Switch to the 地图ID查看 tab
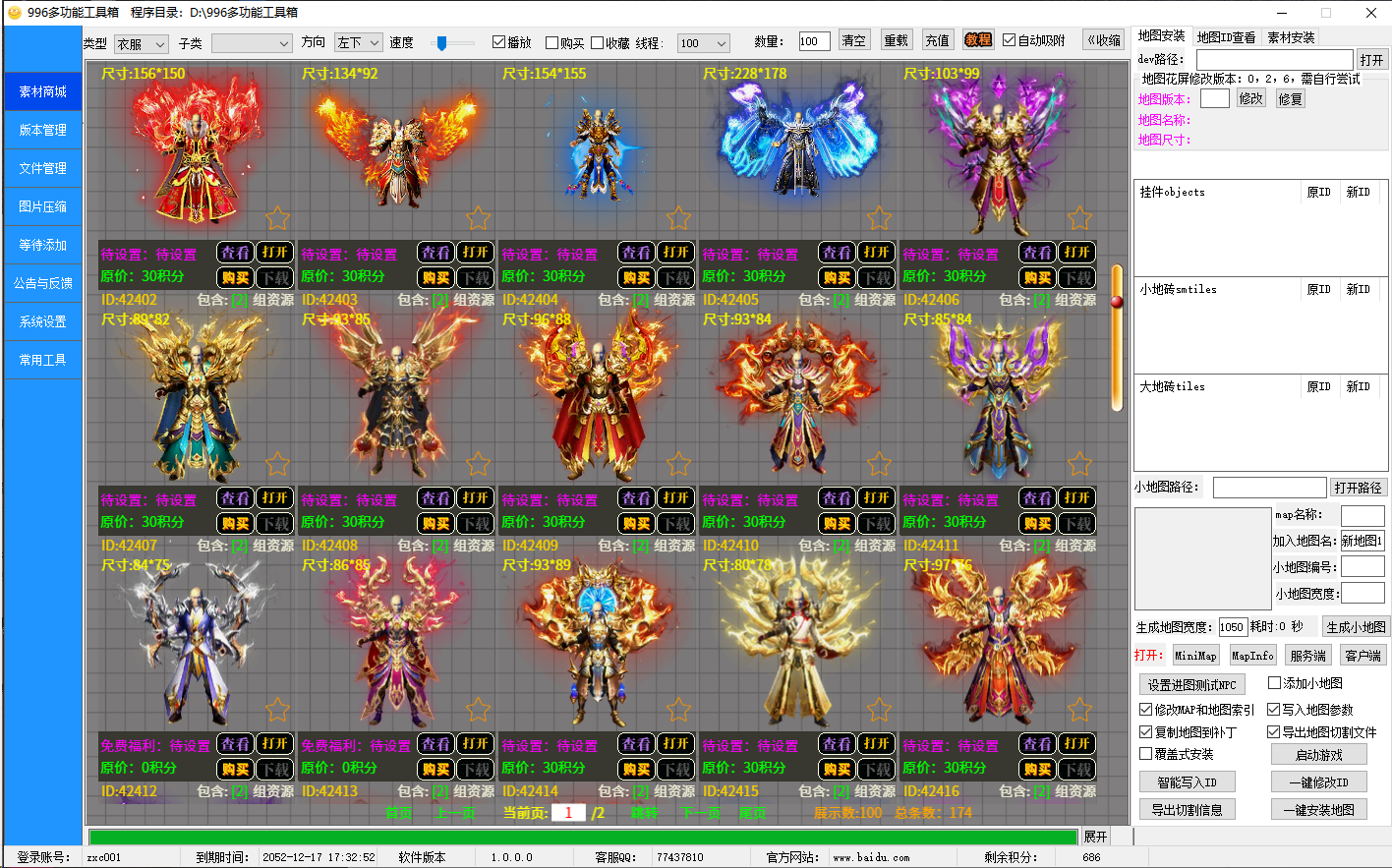Screen dimensions: 1392x868 pos(1226,37)
